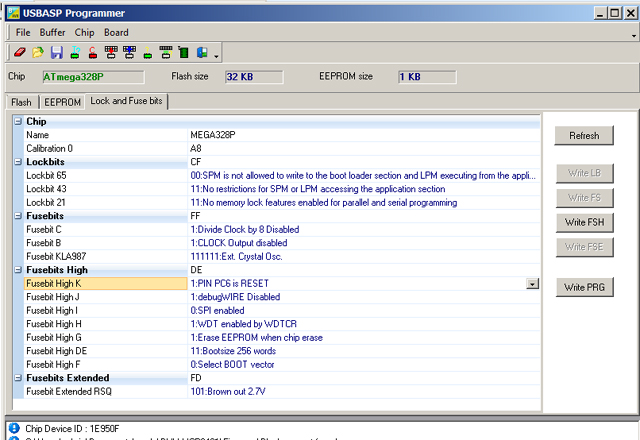Open the Fusebit High K dropdown arrow

tap(532, 284)
